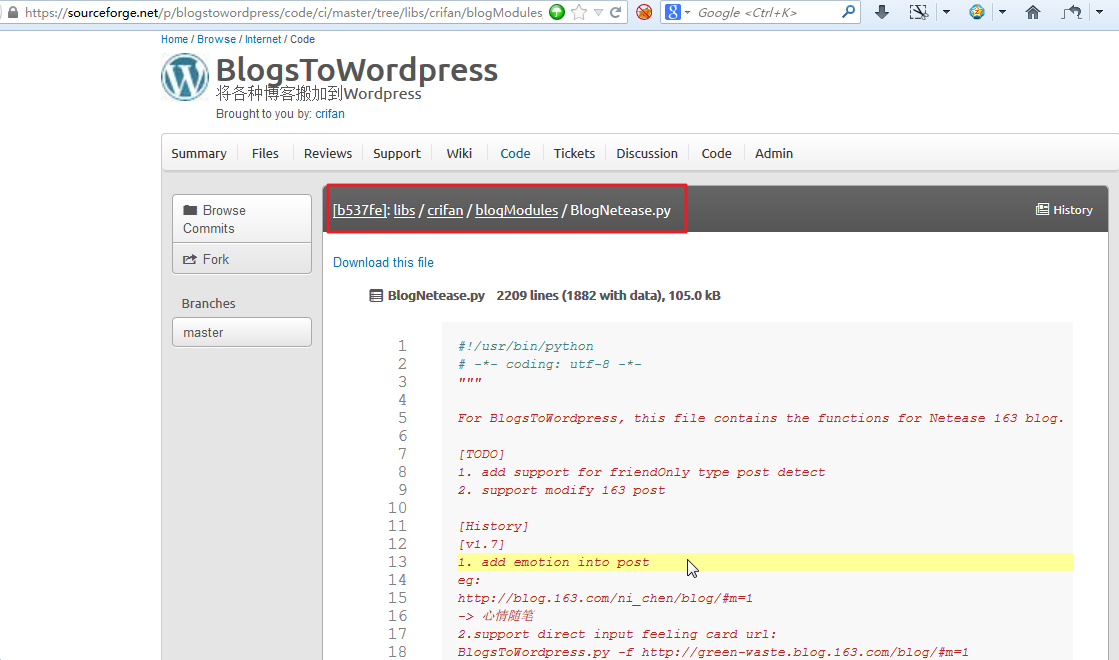This screenshot has height=660, width=1119.
Task: Click the Fork button
Action: click(x=242, y=259)
